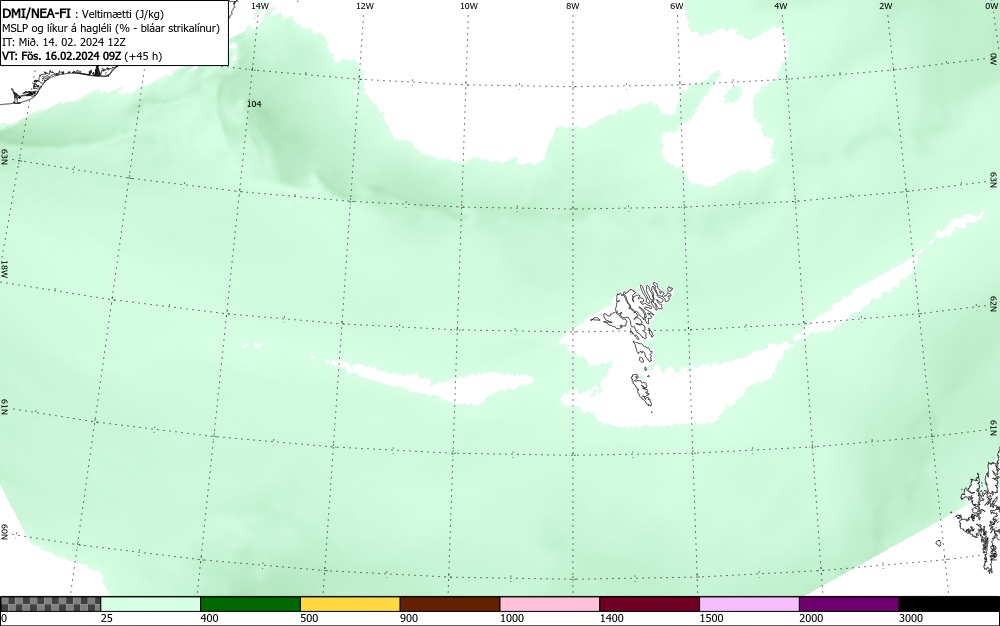Click the Iceland coastline outline
The image size is (1000, 626).
(x=61, y=85)
